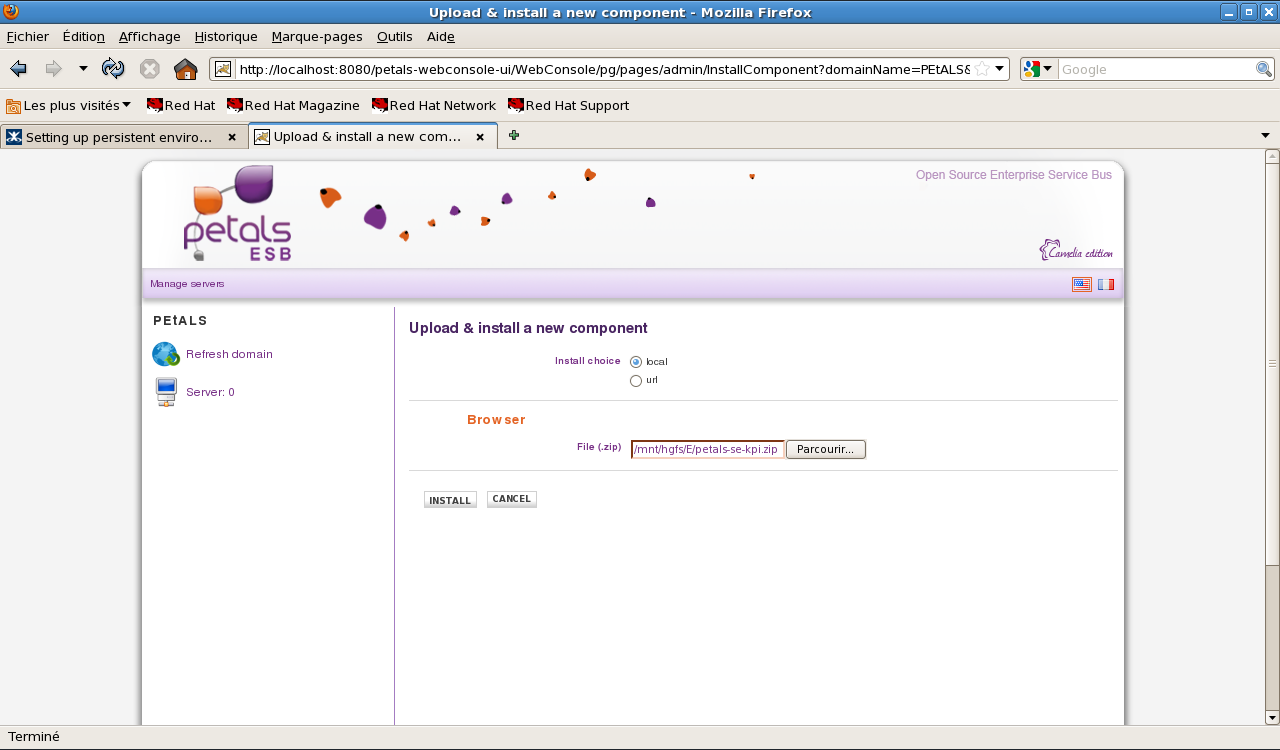Open the Google search engine dropdown
The image size is (1280, 750).
point(1038,69)
